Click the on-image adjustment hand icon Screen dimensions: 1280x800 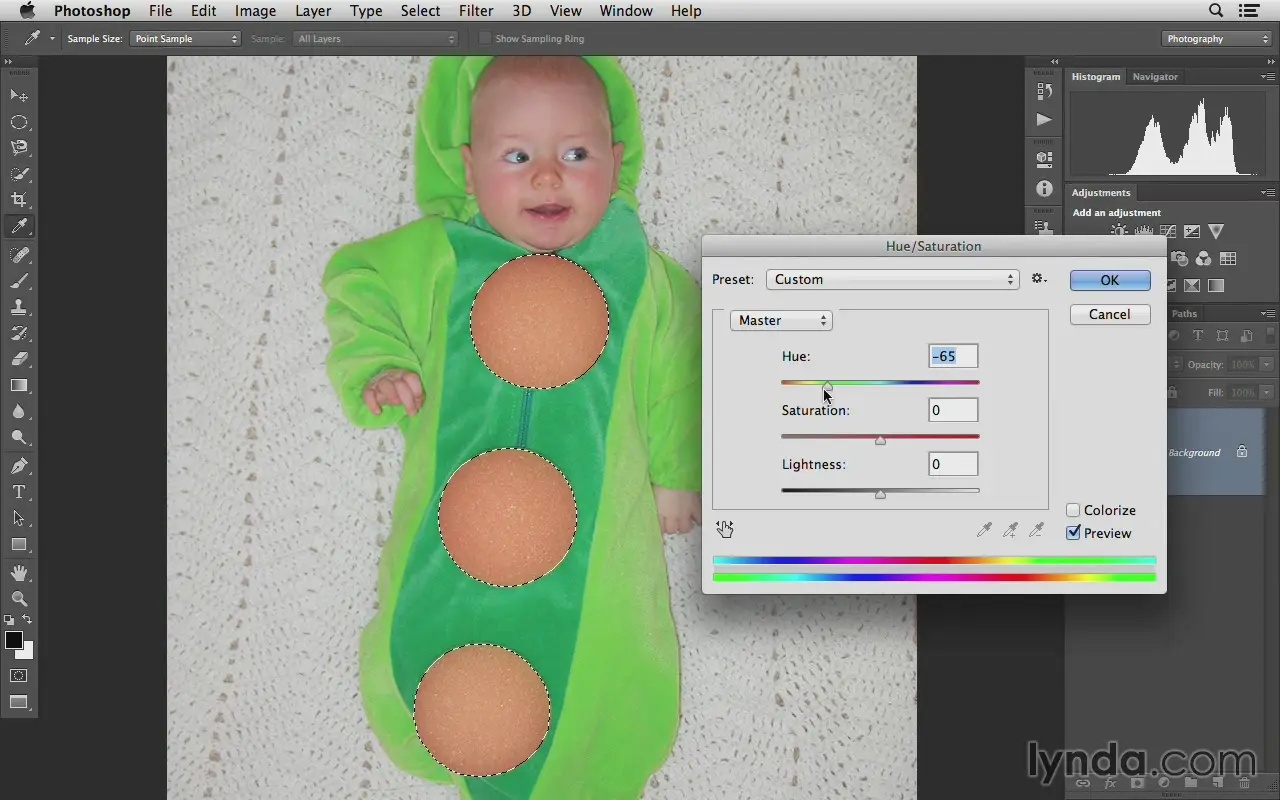(725, 529)
